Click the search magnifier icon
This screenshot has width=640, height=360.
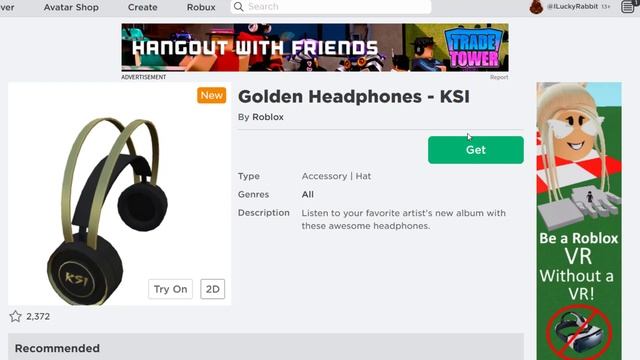(239, 7)
